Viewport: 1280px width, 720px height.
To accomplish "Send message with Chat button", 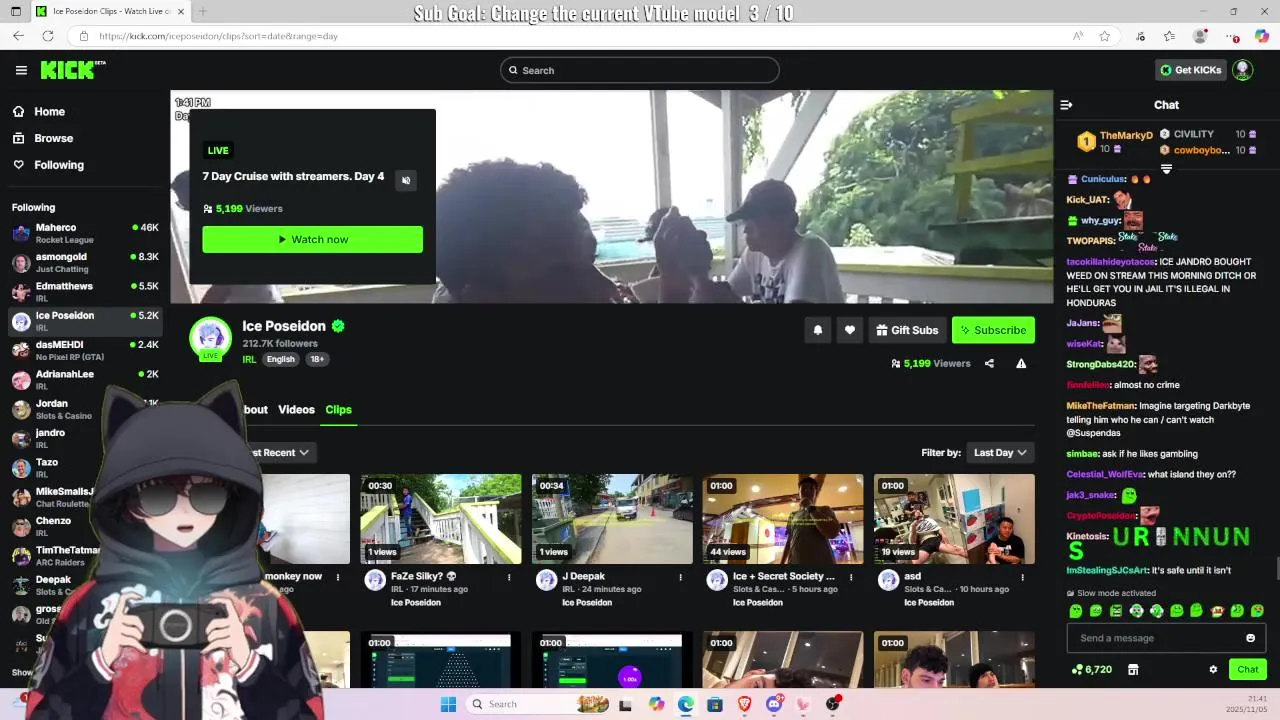I will 1247,669.
